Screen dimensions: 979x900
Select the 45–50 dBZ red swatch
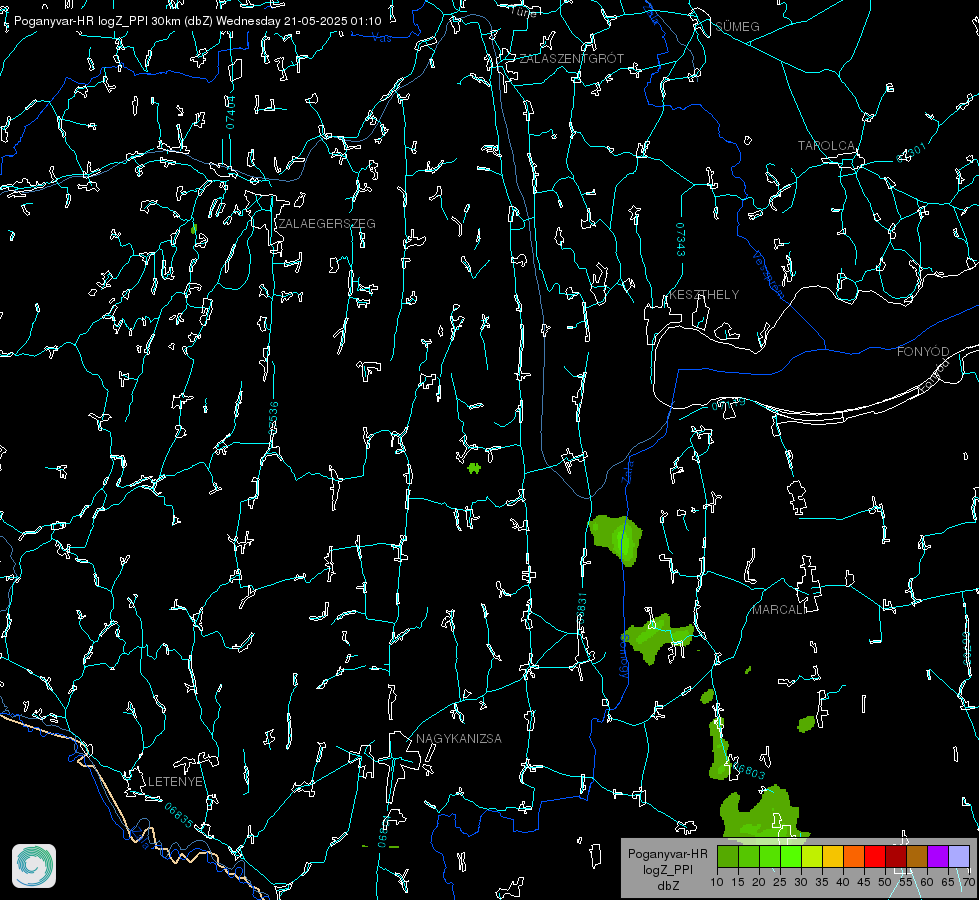(x=875, y=856)
